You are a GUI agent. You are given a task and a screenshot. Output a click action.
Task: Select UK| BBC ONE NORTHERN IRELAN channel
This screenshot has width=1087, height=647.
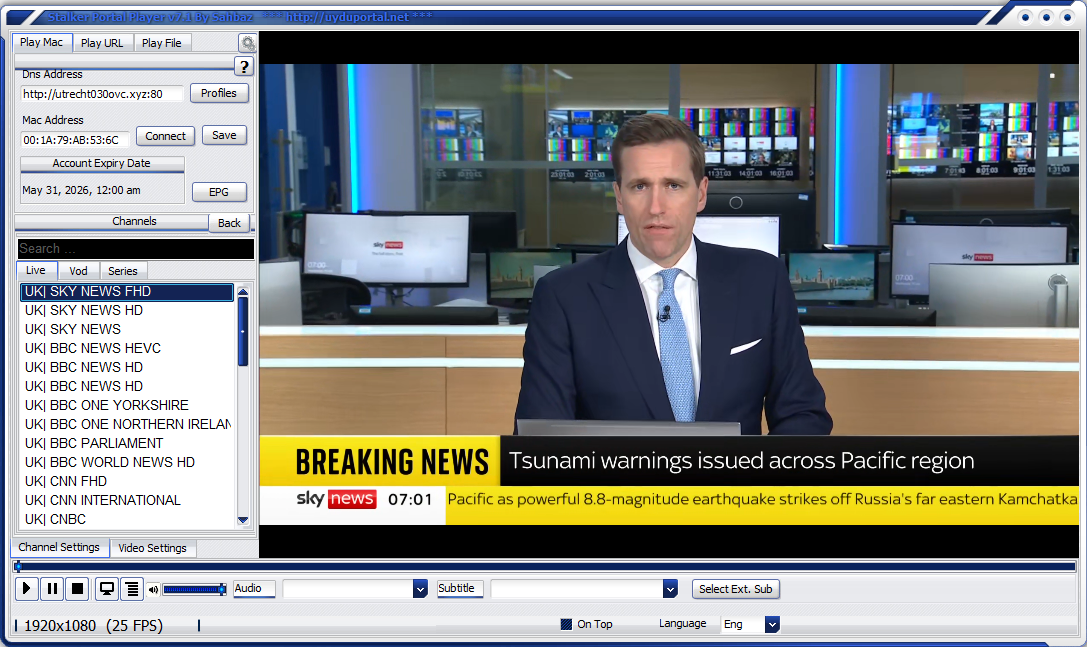[127, 424]
